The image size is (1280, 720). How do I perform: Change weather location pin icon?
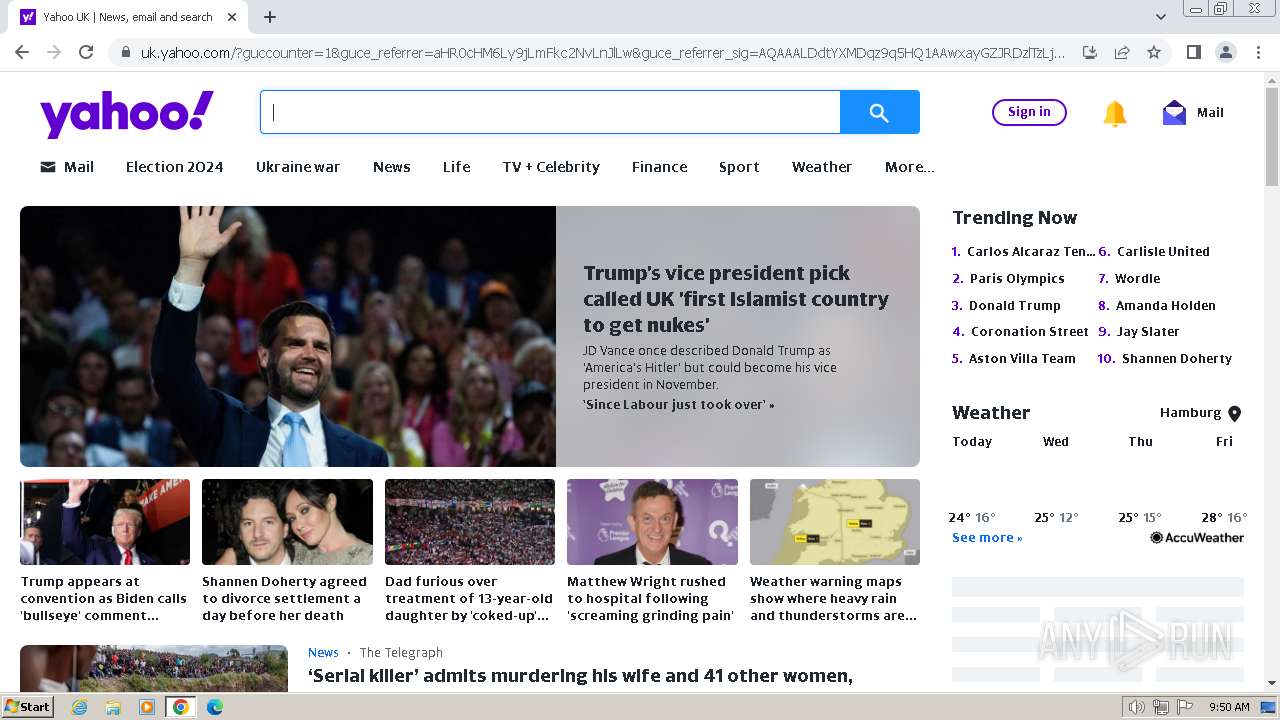[1234, 413]
